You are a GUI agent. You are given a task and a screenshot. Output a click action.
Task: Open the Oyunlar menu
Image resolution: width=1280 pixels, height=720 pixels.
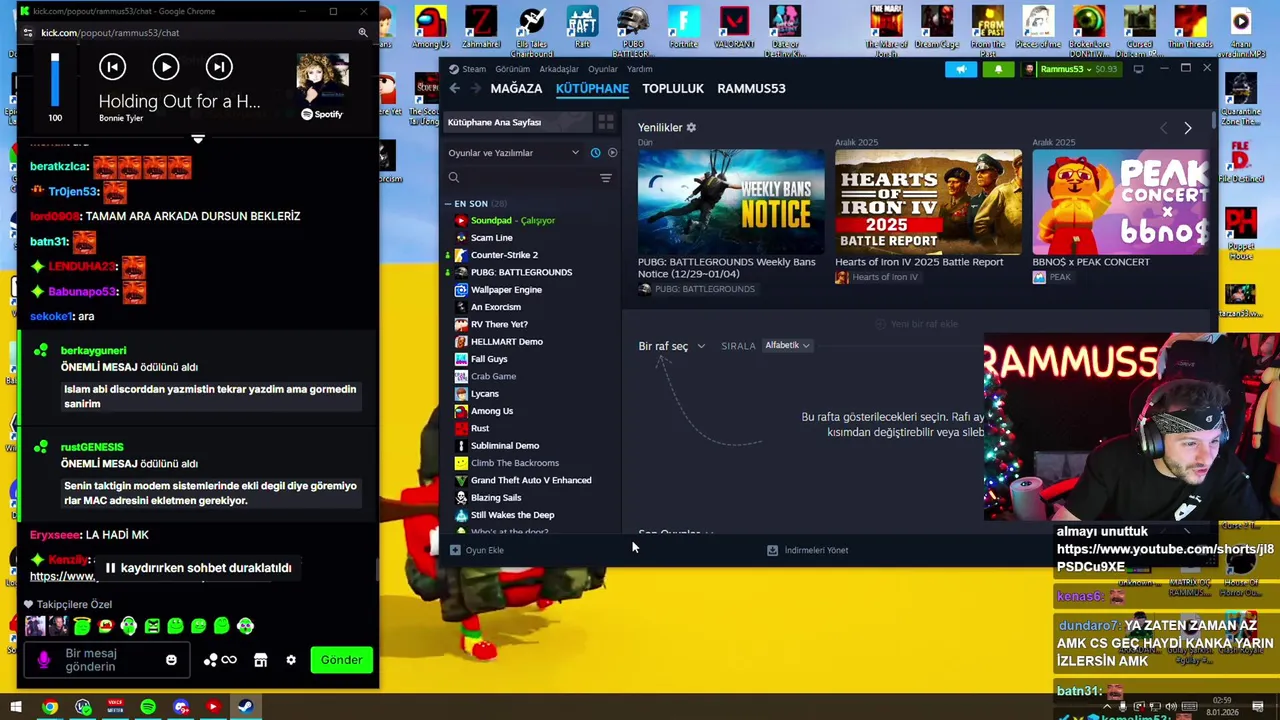[x=603, y=69]
